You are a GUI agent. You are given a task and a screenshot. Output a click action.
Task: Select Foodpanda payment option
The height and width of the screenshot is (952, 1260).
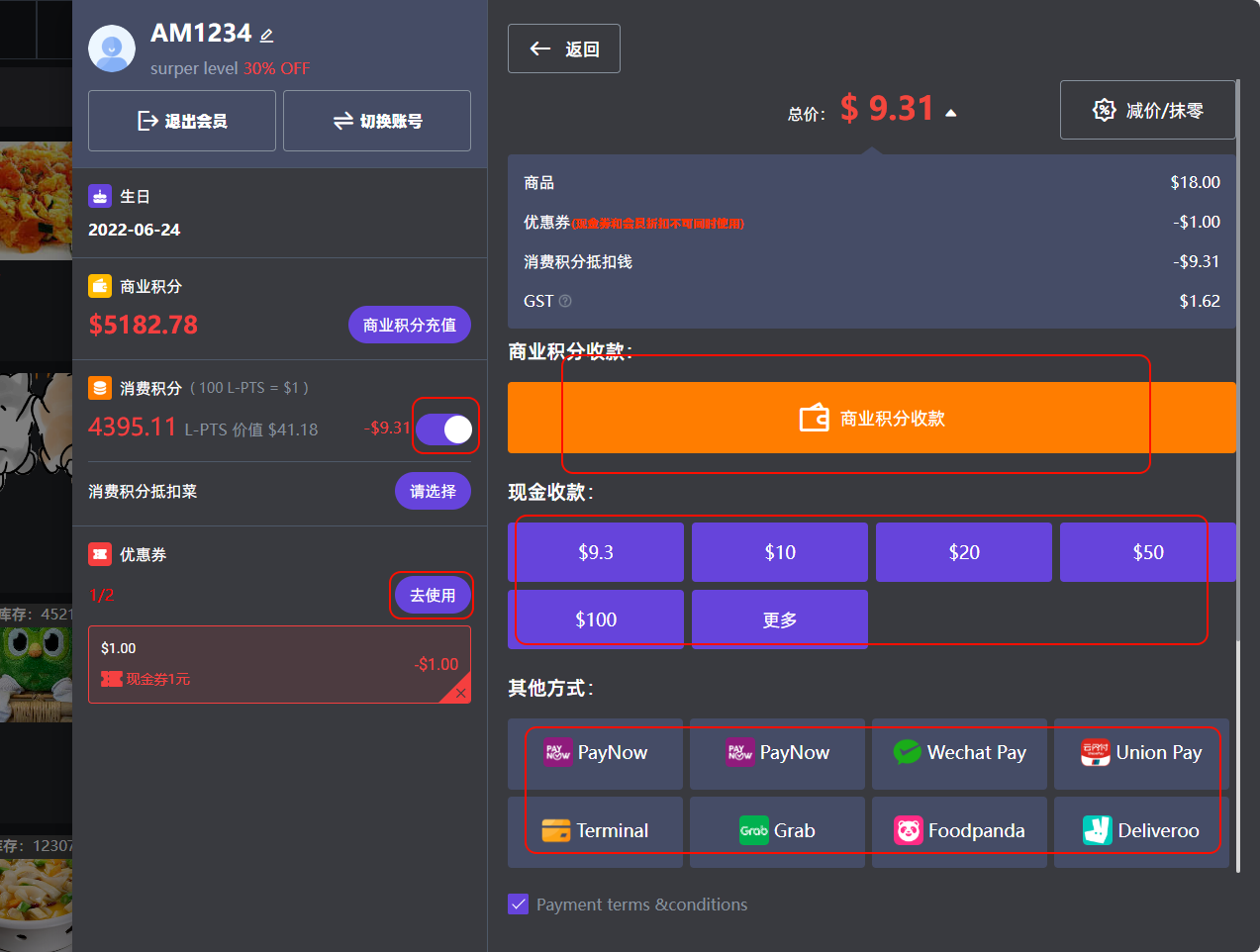pyautogui.click(x=959, y=831)
